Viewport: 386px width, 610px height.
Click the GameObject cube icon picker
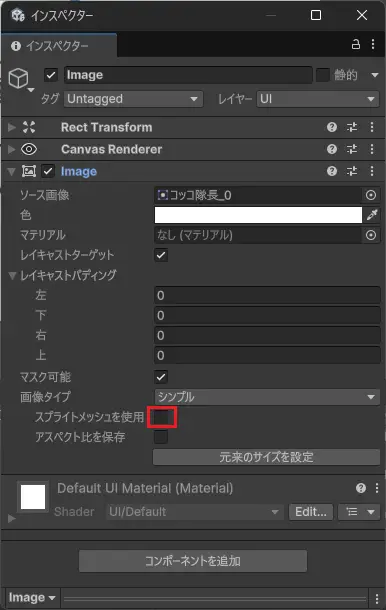coord(20,79)
